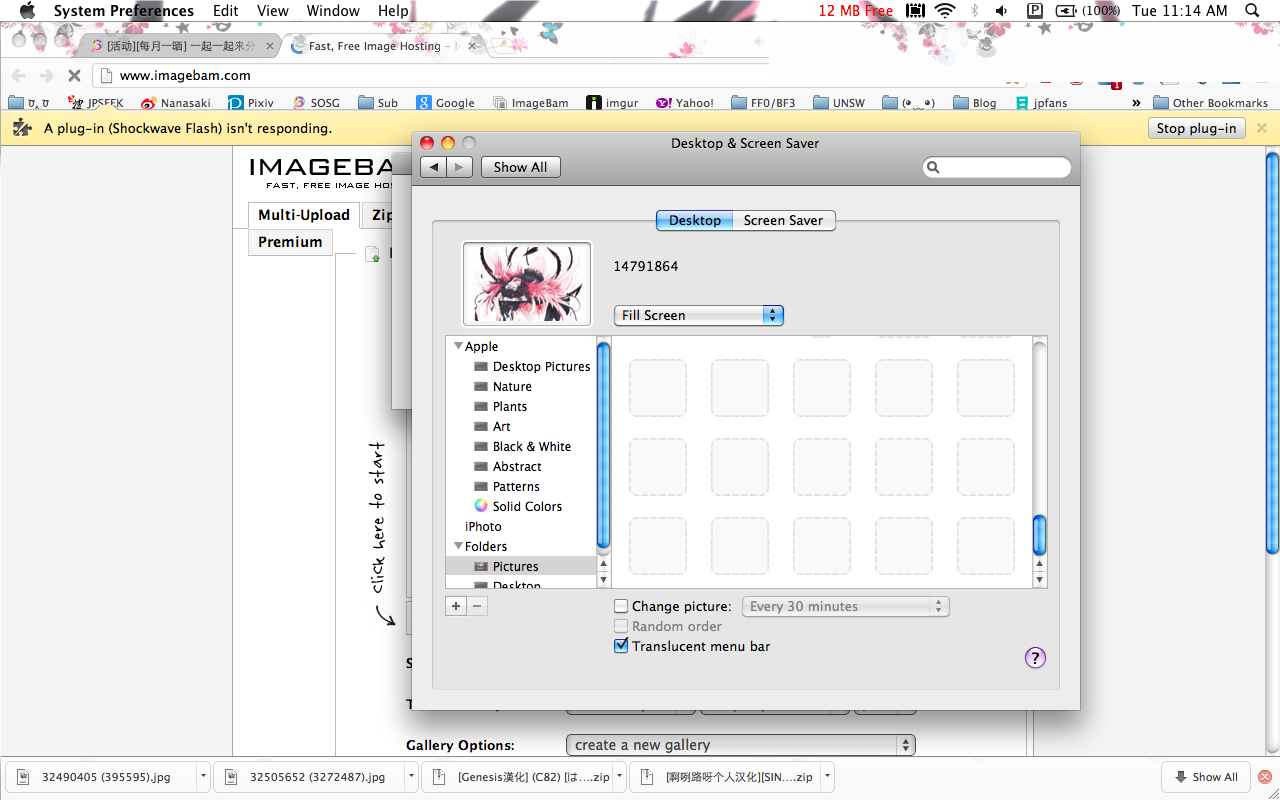Click the volume icon in menu bar
The height and width of the screenshot is (800, 1280).
[x=1001, y=11]
